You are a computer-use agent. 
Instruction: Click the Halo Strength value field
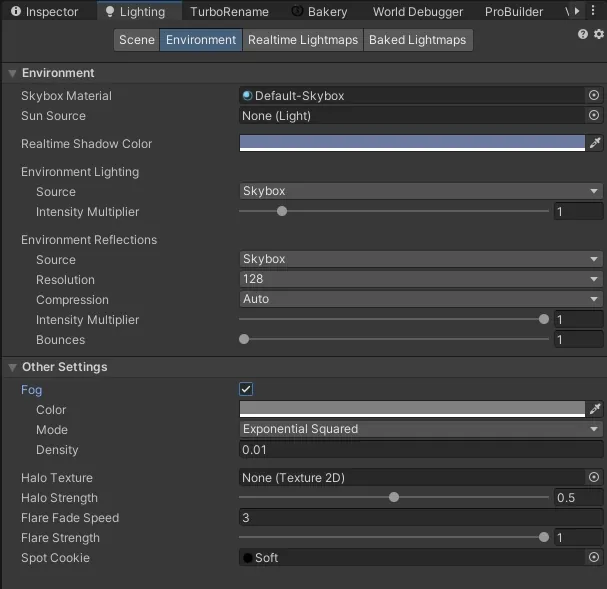(578, 498)
